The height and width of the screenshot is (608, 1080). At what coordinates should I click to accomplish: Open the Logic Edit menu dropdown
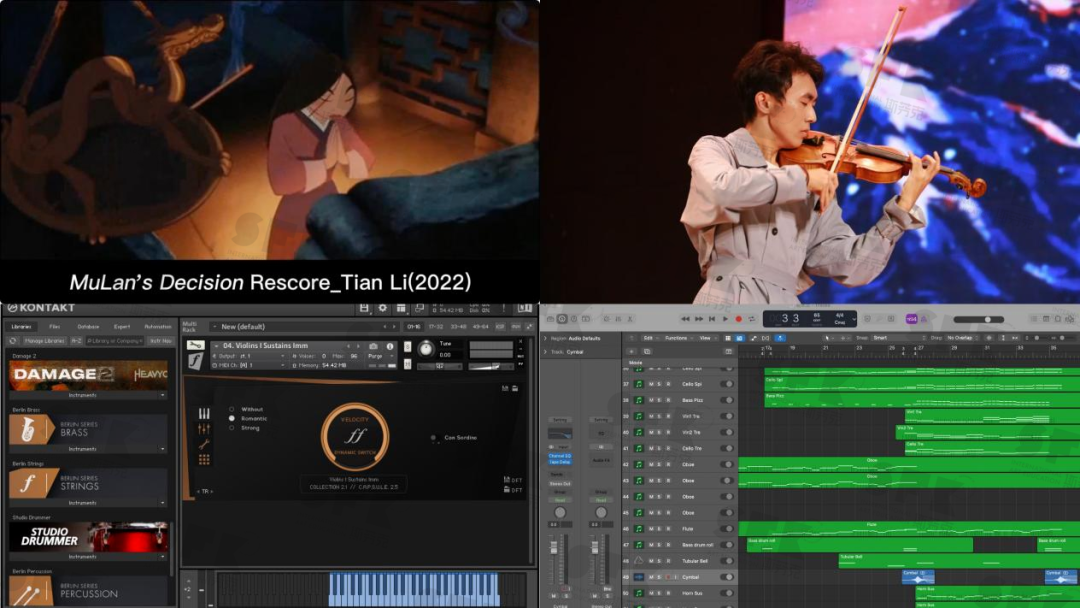pyautogui.click(x=650, y=338)
